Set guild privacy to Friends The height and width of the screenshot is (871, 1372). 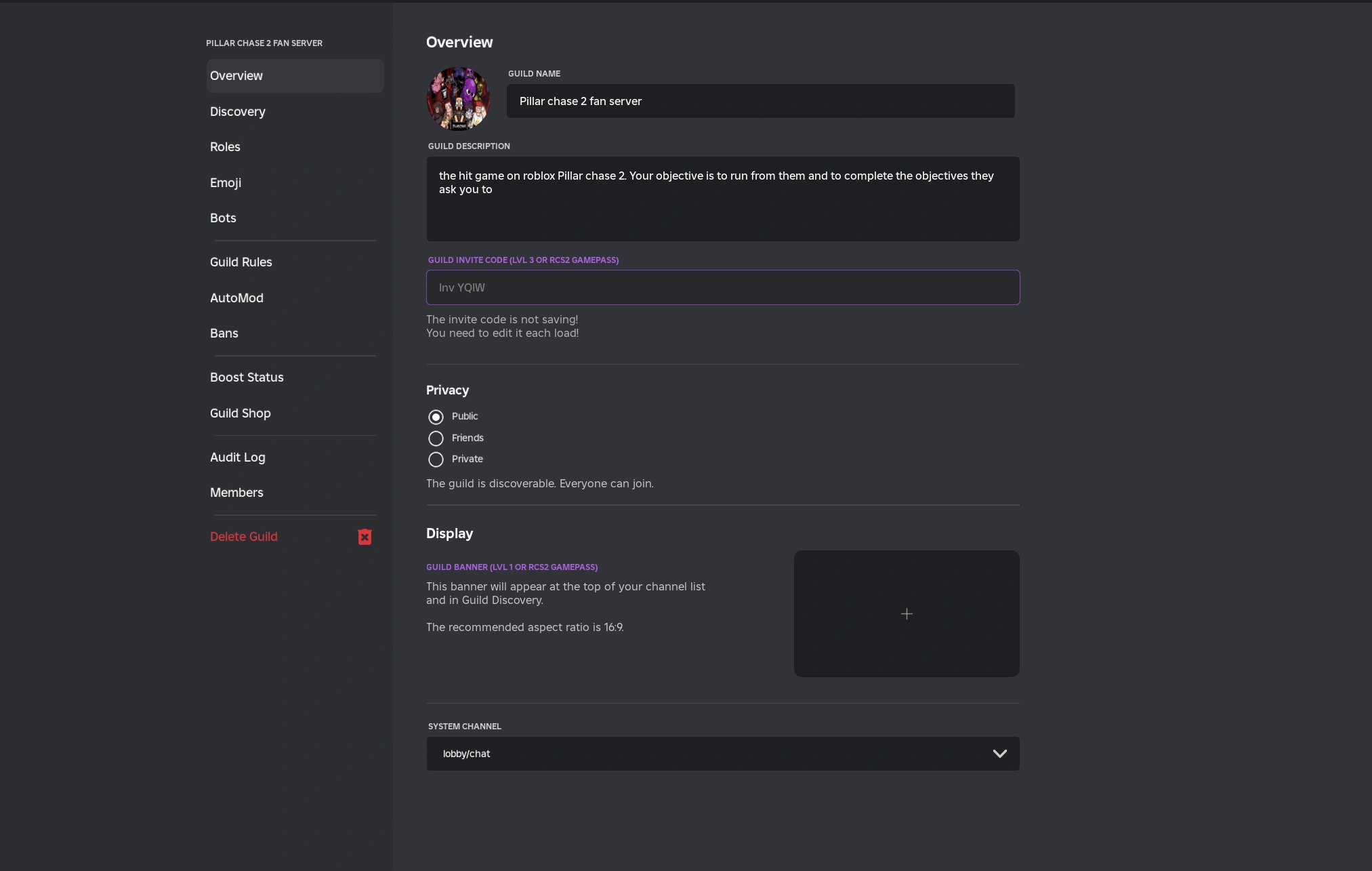(436, 439)
